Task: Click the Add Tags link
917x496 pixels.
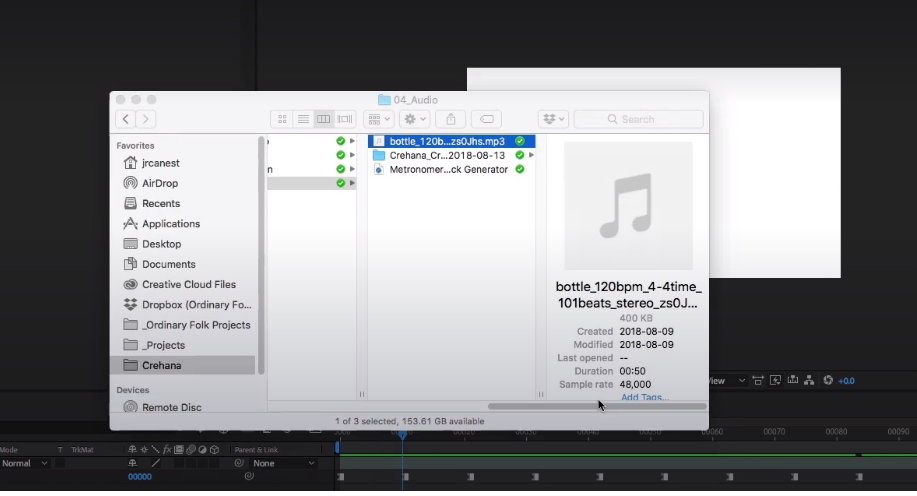Action: pos(644,397)
